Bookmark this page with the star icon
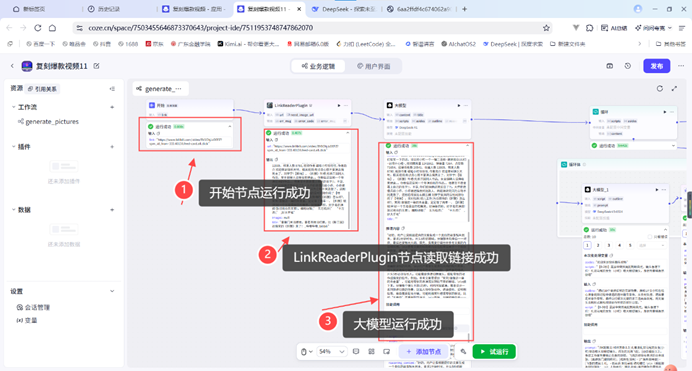Viewport: 692px width, 371px height. tap(546, 28)
